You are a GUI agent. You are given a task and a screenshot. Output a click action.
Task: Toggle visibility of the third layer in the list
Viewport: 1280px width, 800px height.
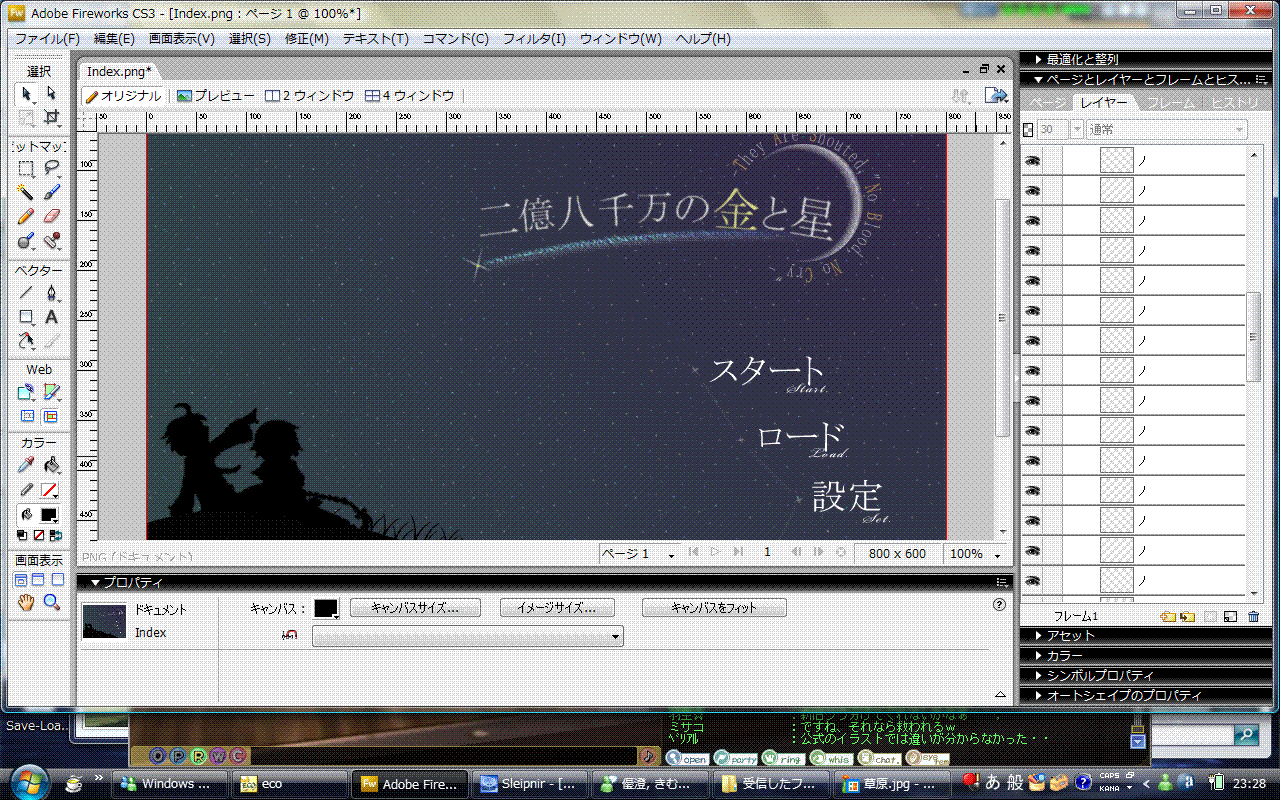click(1033, 220)
